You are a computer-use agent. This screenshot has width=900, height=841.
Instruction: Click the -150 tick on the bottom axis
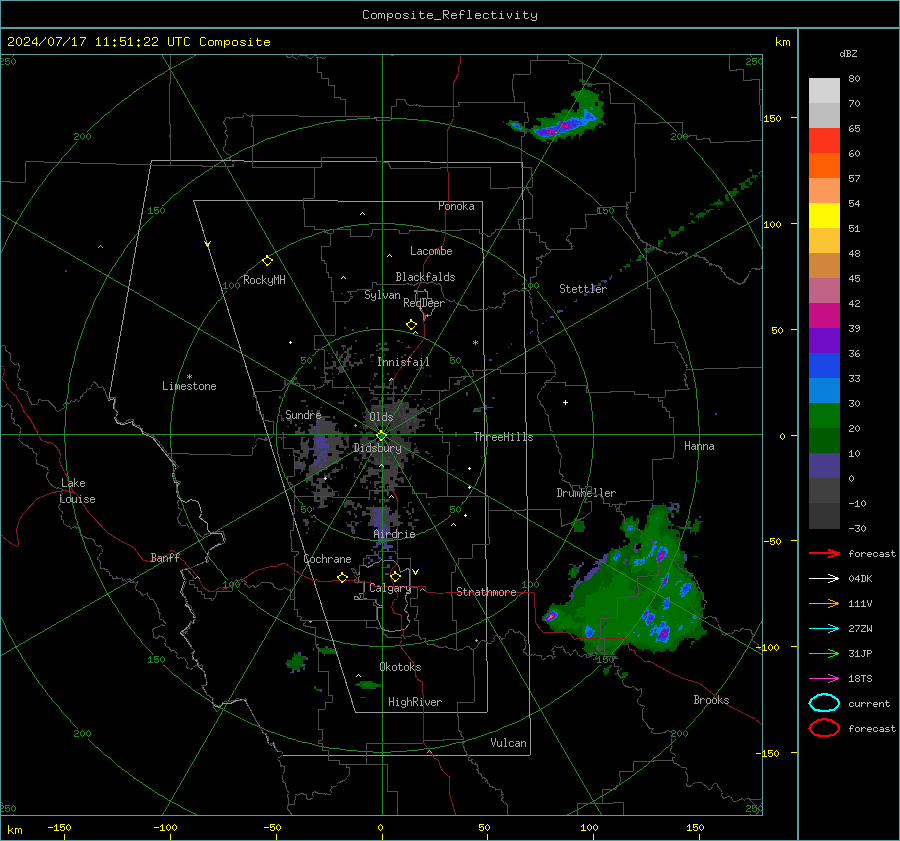(59, 827)
